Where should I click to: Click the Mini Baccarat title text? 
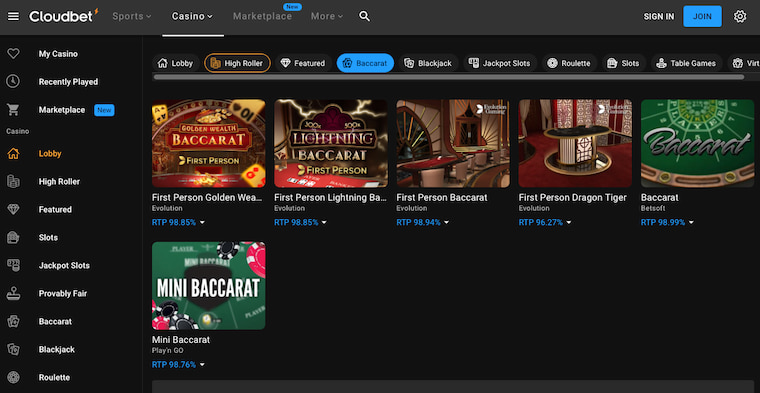(181, 340)
